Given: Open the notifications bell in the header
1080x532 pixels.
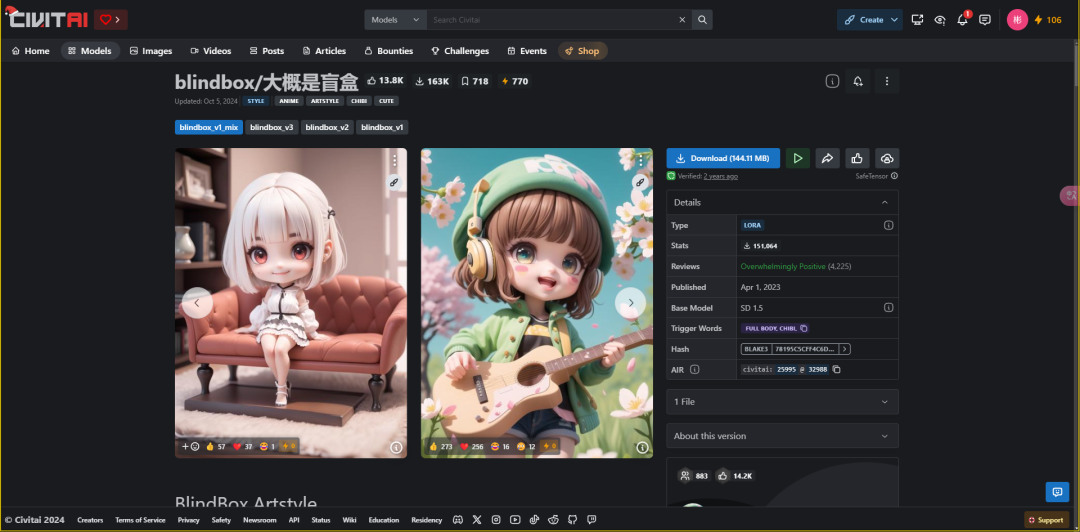Looking at the screenshot, I should tap(962, 20).
